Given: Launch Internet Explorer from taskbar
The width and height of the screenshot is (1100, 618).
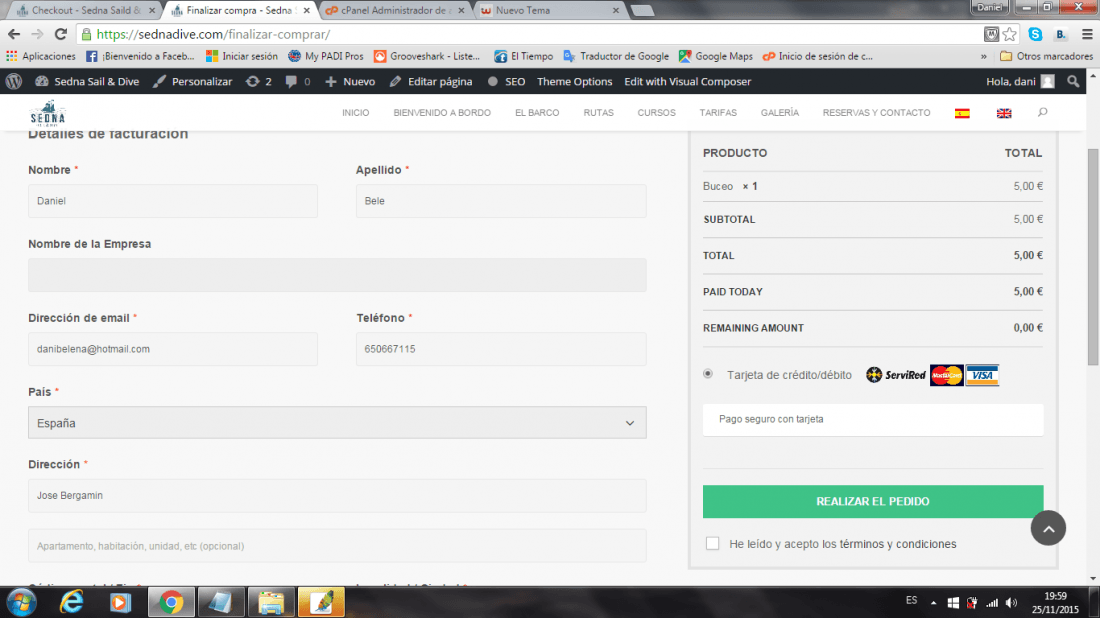Looking at the screenshot, I should coord(72,603).
